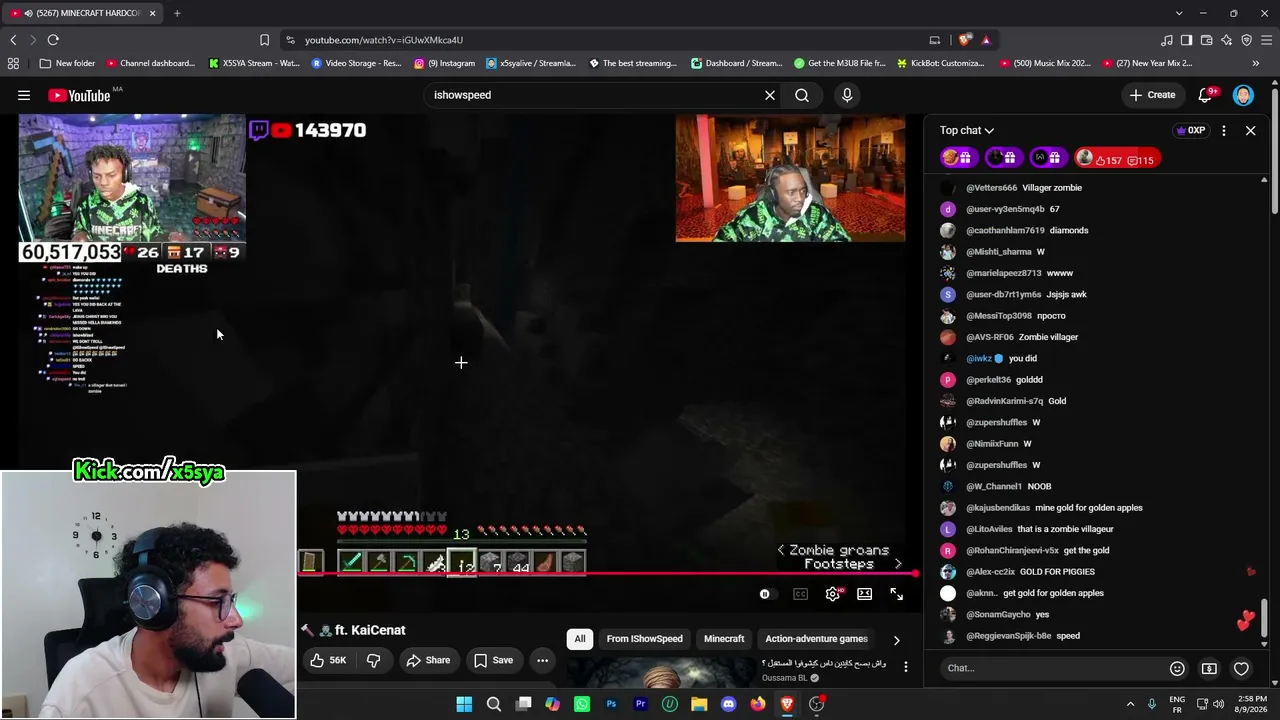Click the address bar URL
1280x720 pixels.
coord(384,40)
